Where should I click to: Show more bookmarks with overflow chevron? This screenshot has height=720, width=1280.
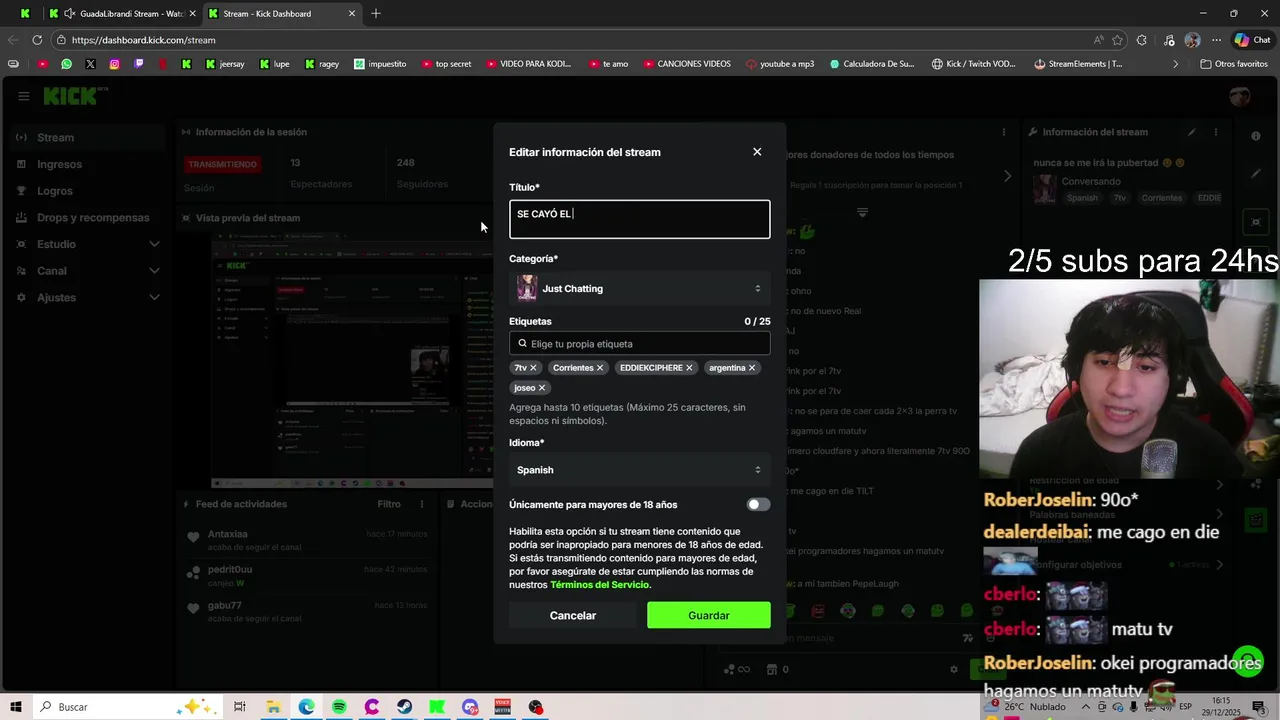pyautogui.click(x=1176, y=64)
